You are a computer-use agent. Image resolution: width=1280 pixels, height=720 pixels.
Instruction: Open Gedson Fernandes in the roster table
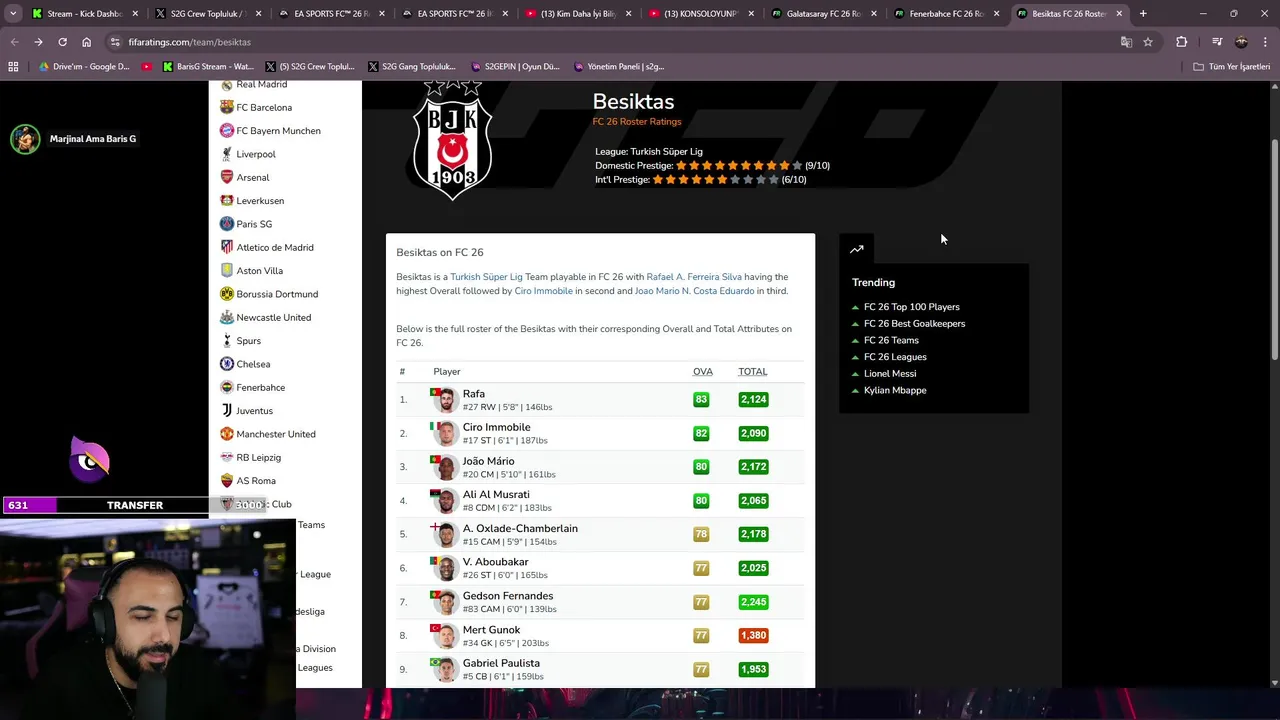click(x=508, y=596)
